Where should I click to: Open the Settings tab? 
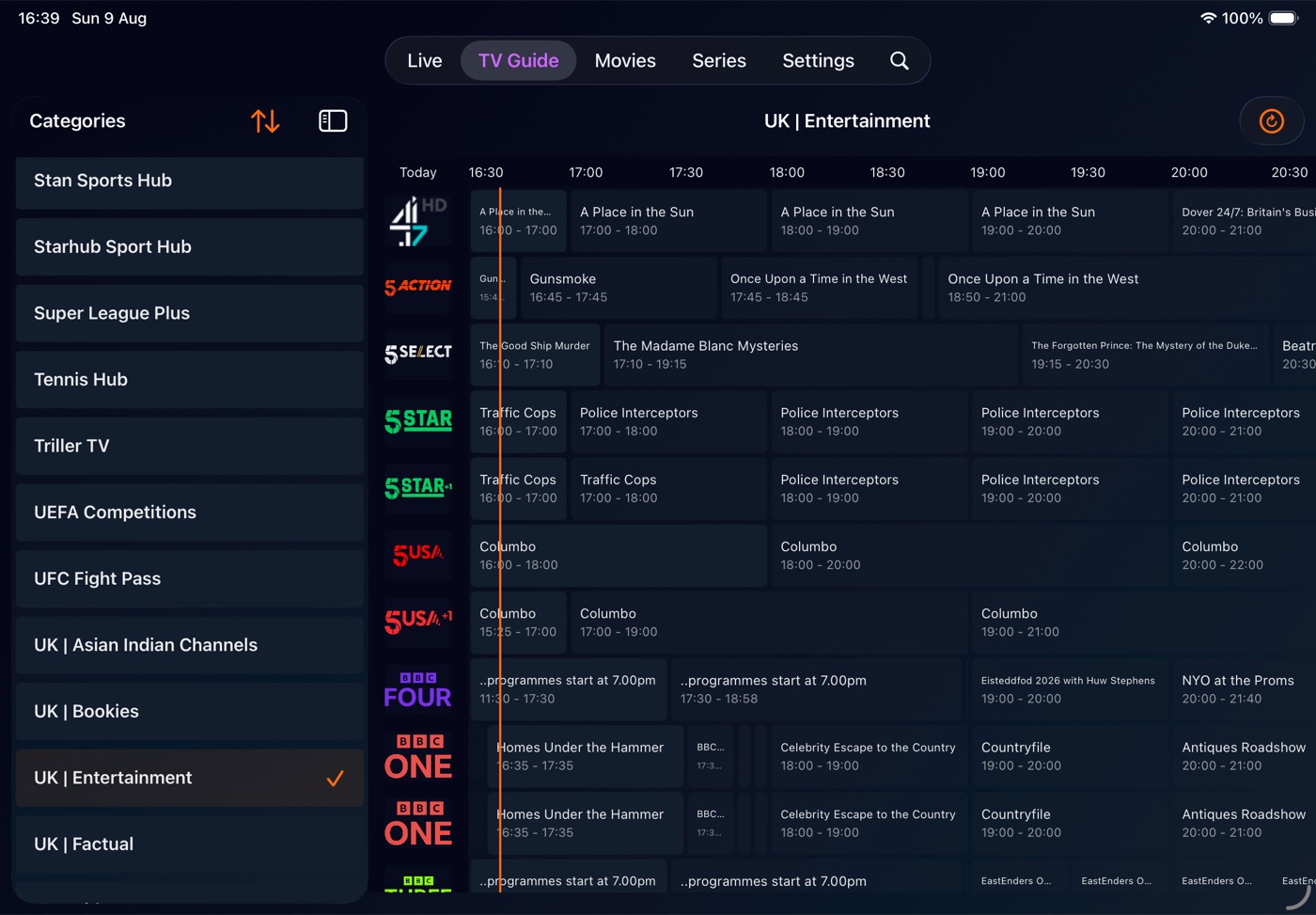(818, 60)
